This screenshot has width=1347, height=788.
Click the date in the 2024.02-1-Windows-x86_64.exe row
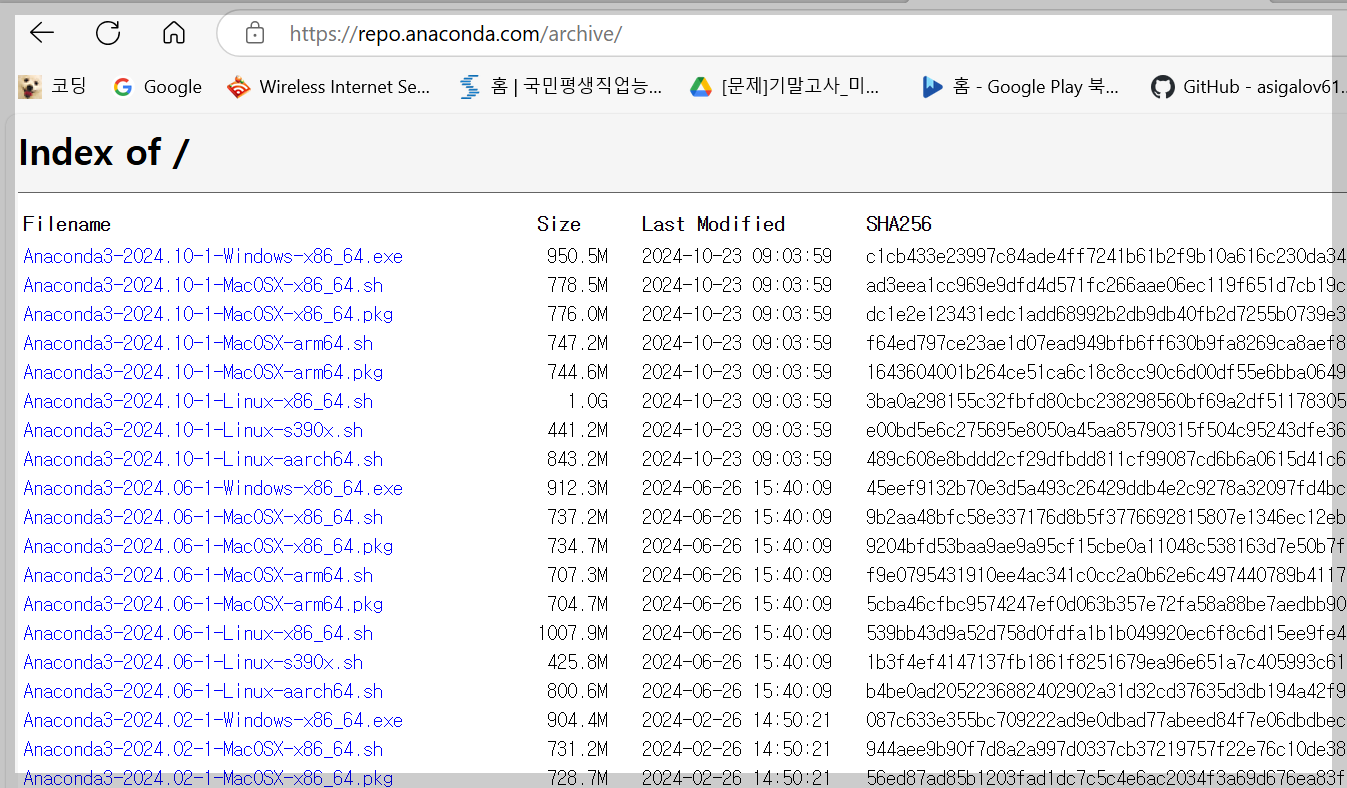737,720
